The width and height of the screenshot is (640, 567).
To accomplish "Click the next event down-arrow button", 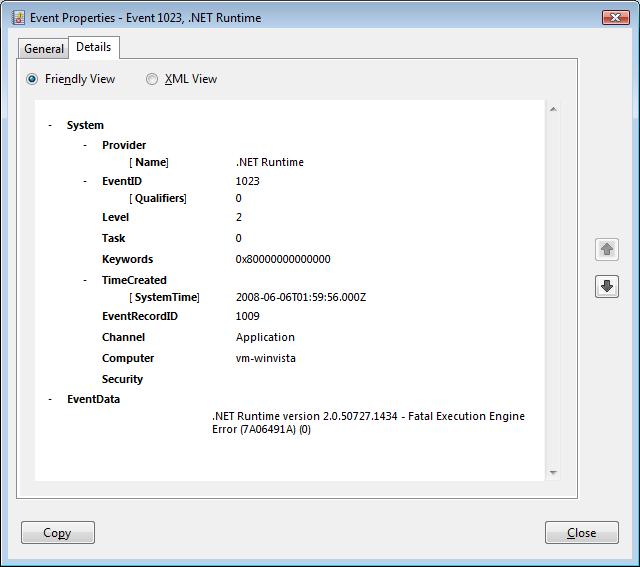I will pyautogui.click(x=607, y=286).
